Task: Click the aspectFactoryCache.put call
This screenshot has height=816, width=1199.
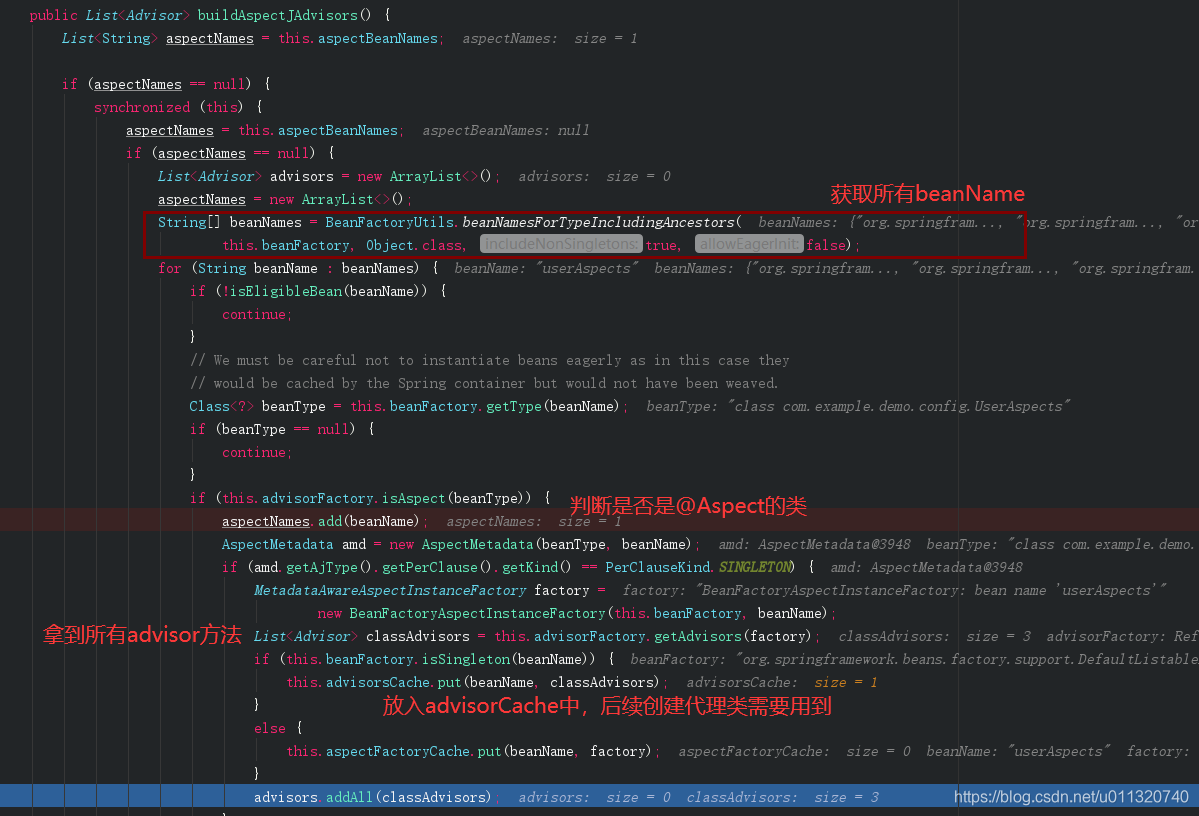Action: pos(414,751)
